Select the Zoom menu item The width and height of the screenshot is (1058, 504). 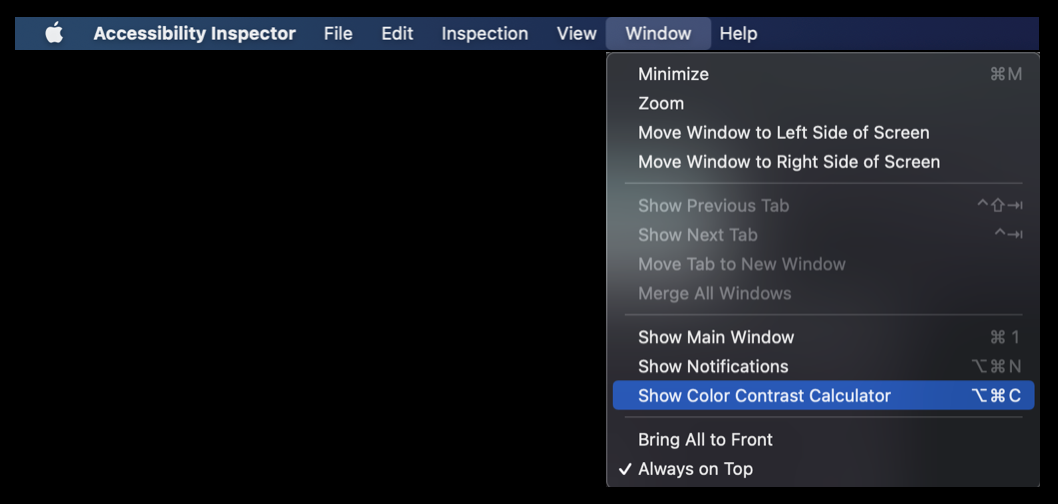[x=823, y=103]
